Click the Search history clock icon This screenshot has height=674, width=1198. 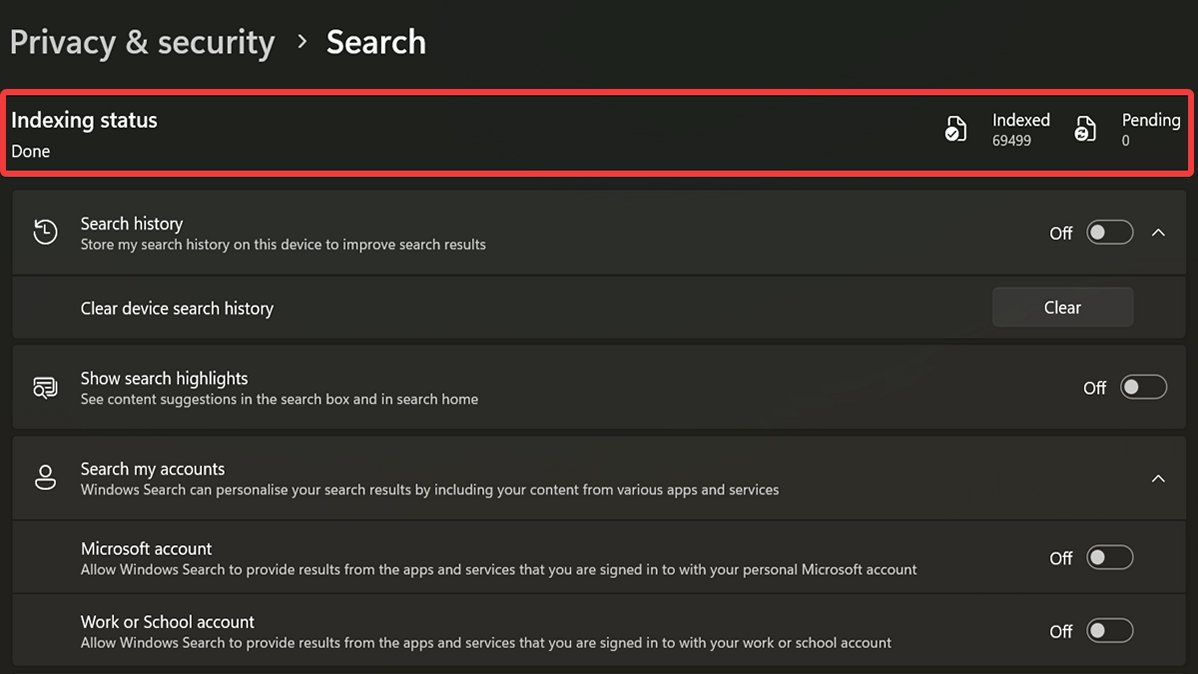(x=45, y=233)
